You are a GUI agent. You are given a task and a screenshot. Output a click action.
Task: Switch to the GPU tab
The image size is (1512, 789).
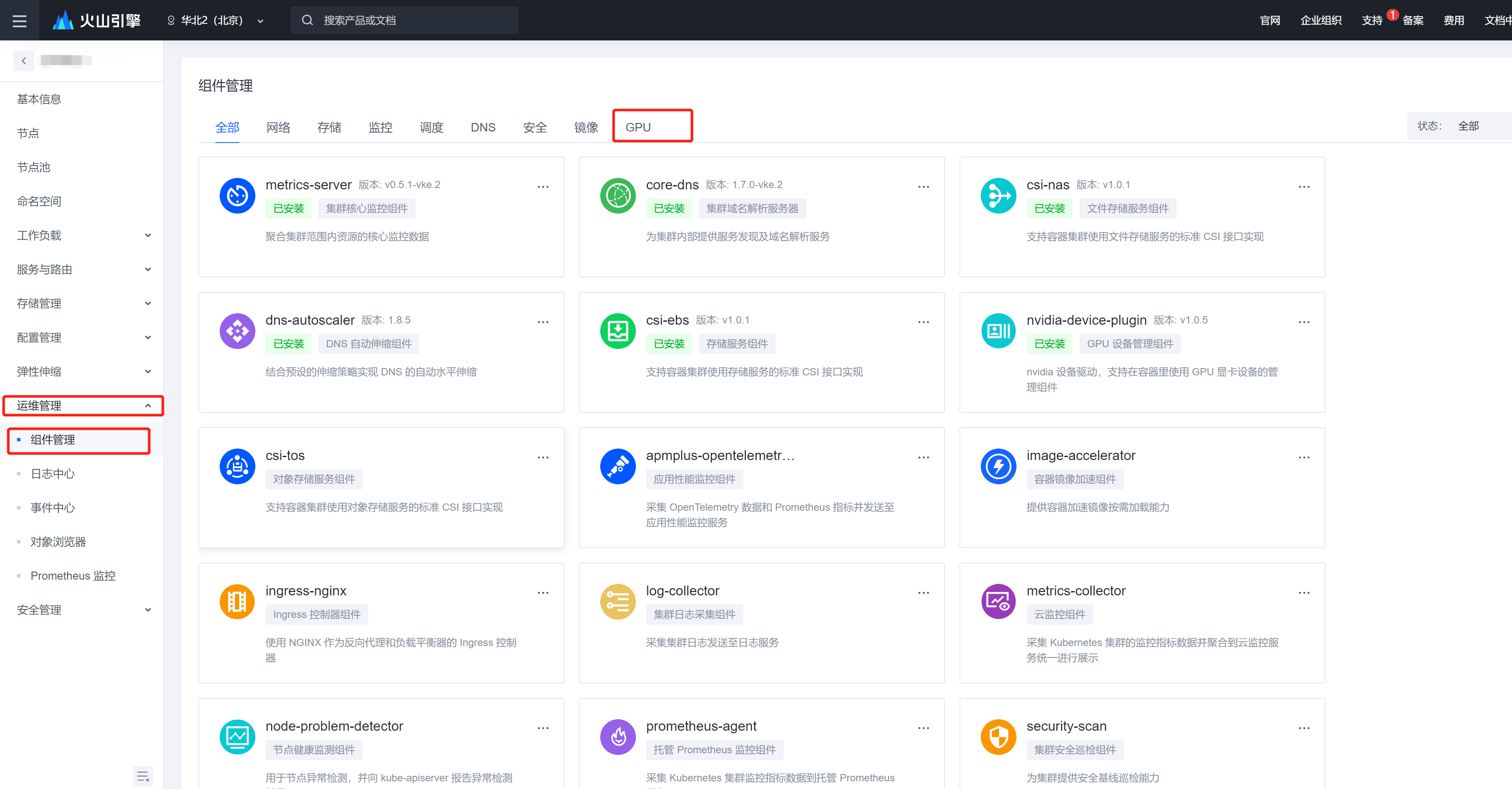tap(638, 127)
